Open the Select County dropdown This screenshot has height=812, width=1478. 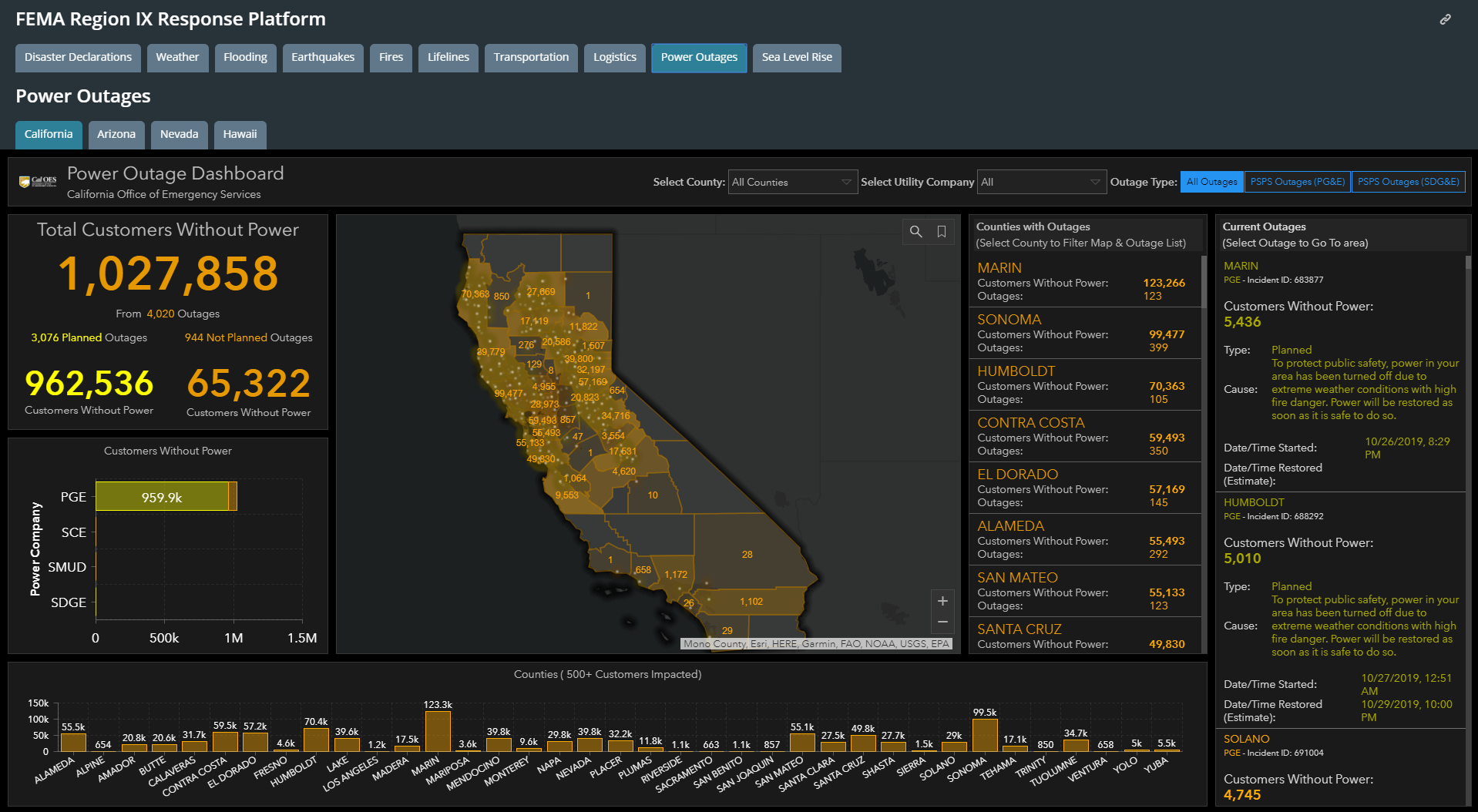click(792, 182)
